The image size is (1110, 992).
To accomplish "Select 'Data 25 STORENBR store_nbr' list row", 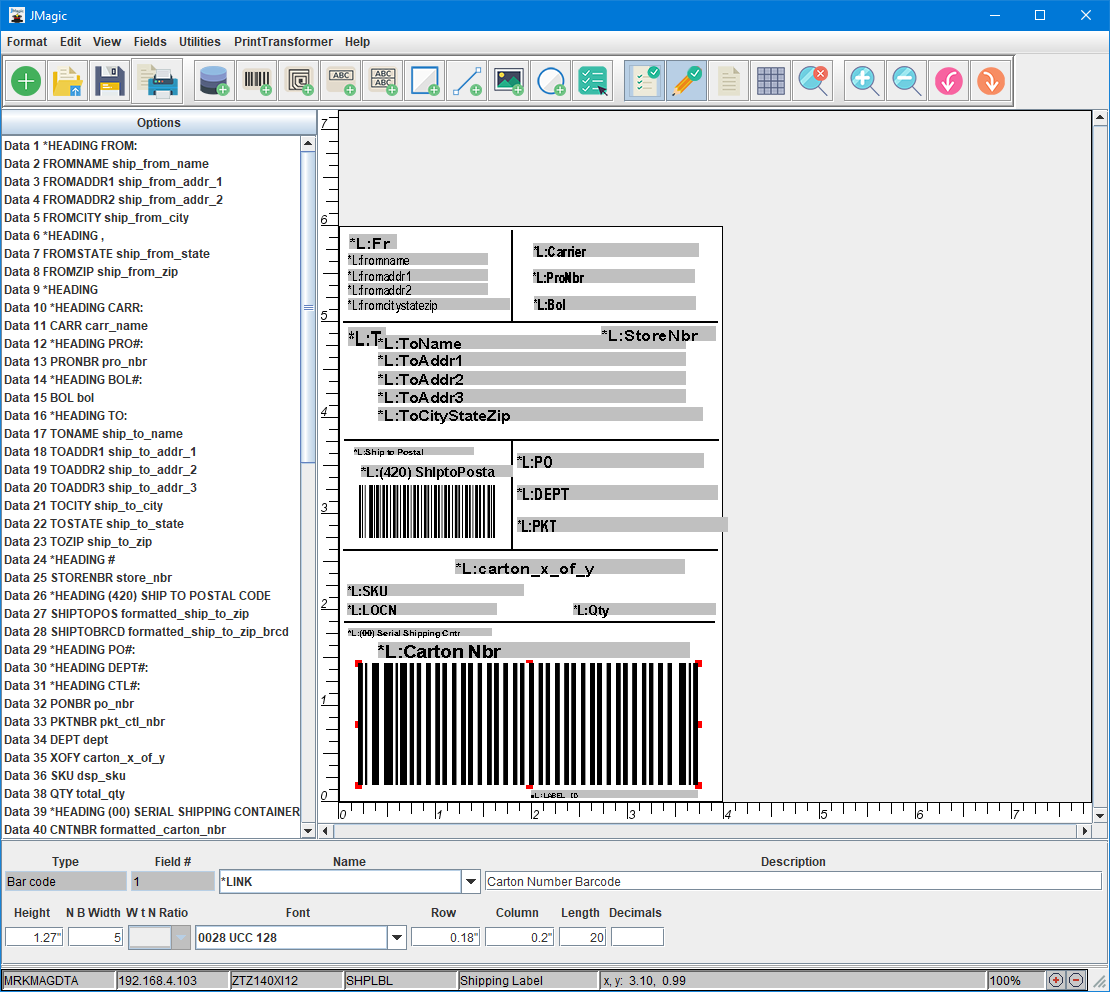I will [151, 578].
